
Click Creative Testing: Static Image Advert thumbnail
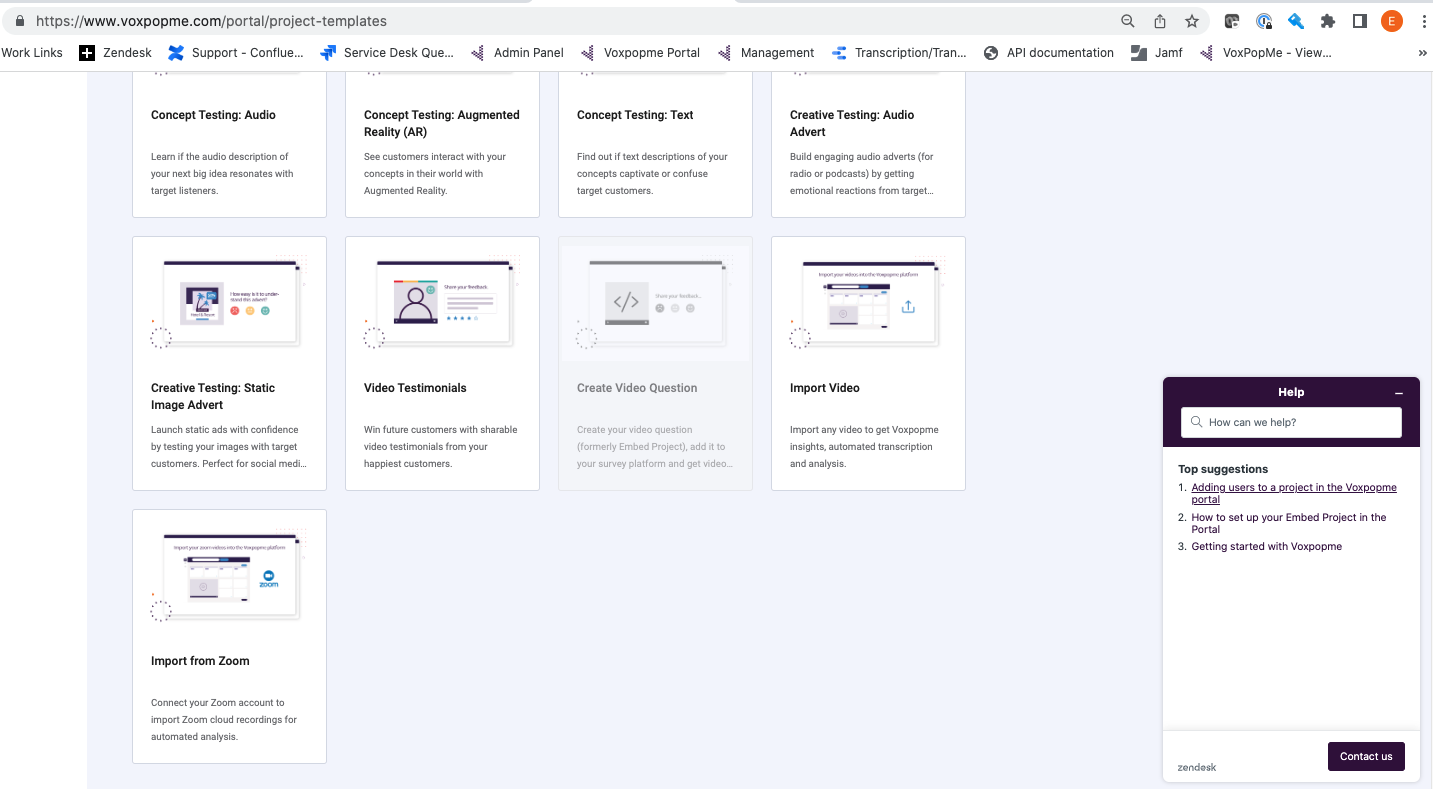coord(230,303)
